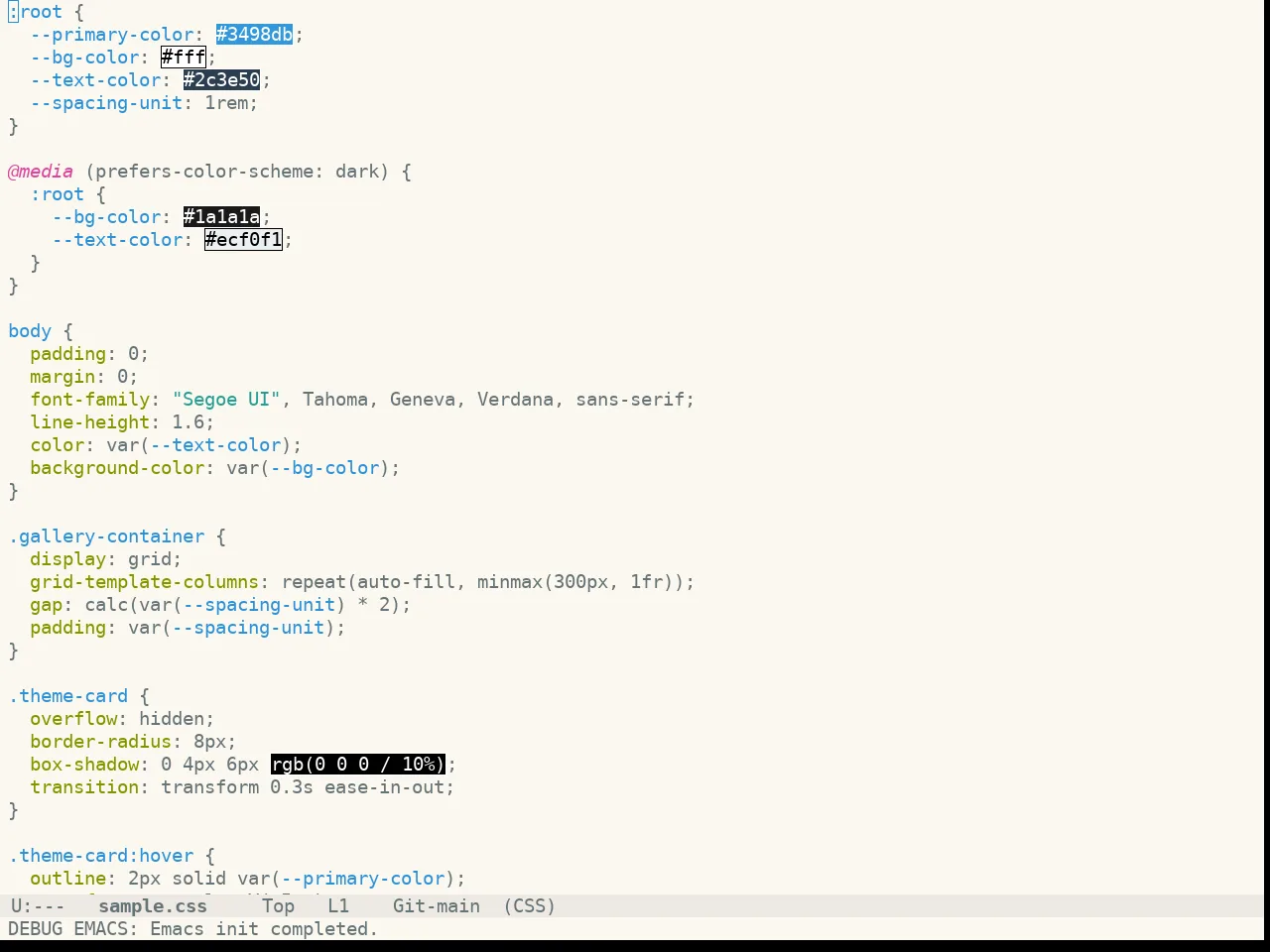Click the gap property name
This screenshot has height=952, width=1270.
pos(47,605)
